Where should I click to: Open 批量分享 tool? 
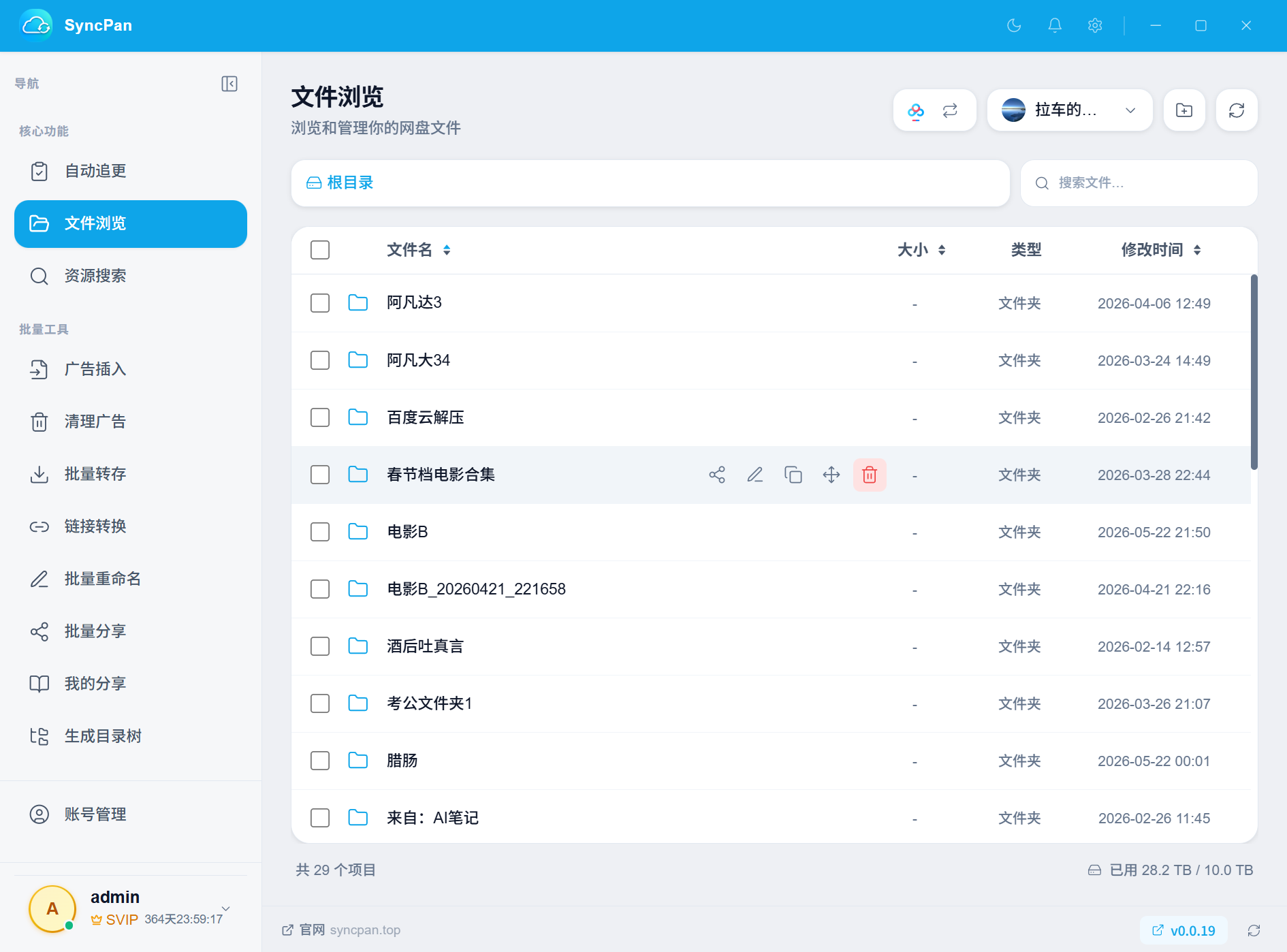click(131, 632)
